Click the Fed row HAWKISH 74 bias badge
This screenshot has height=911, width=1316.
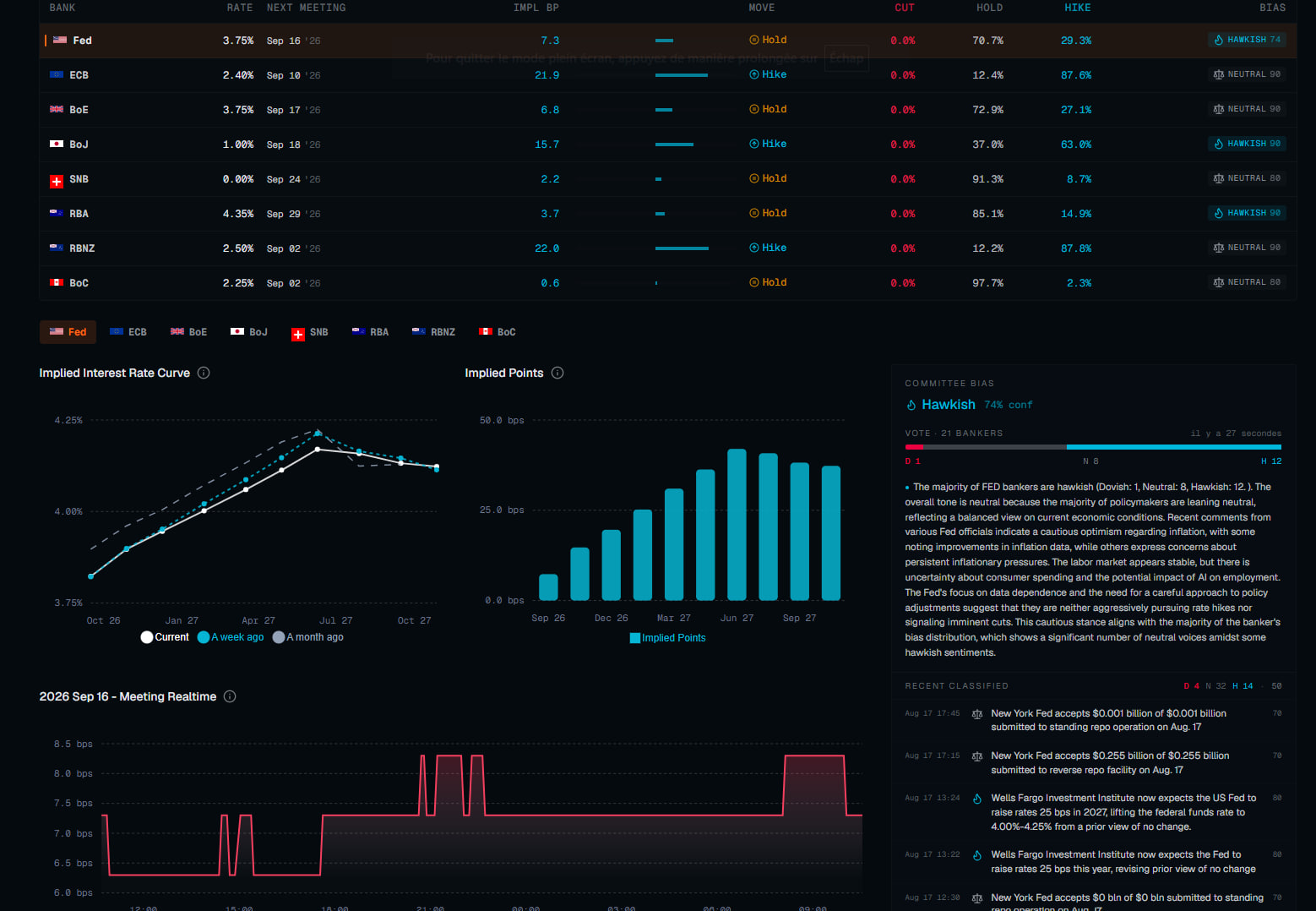(x=1248, y=40)
